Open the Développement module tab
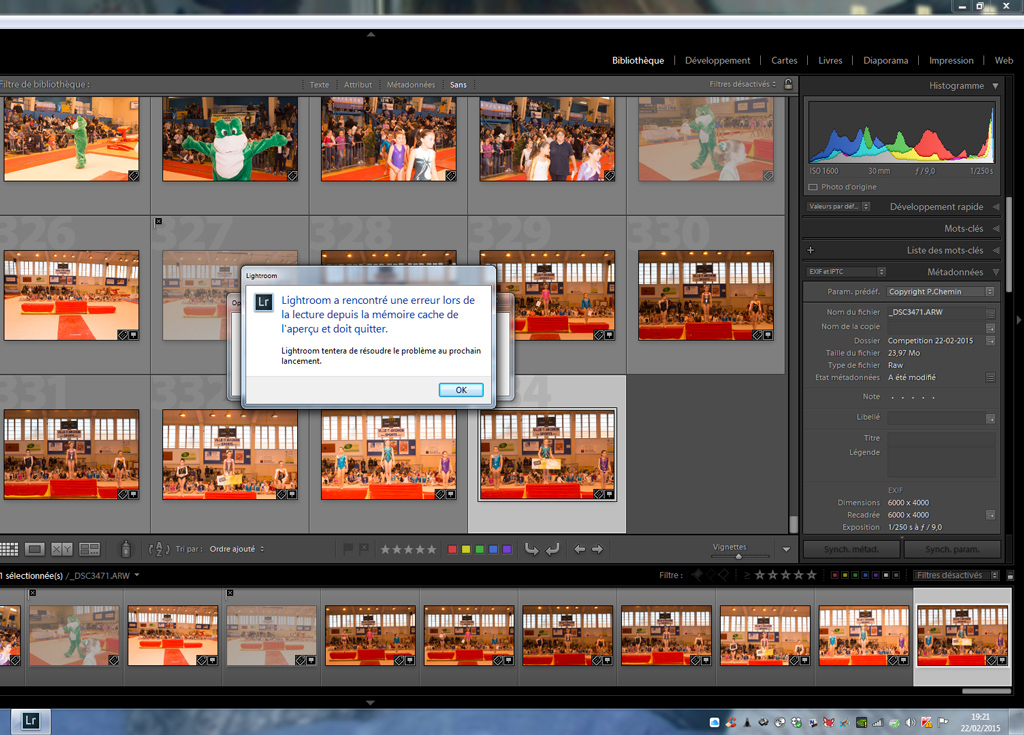The height and width of the screenshot is (735, 1024). coord(717,60)
